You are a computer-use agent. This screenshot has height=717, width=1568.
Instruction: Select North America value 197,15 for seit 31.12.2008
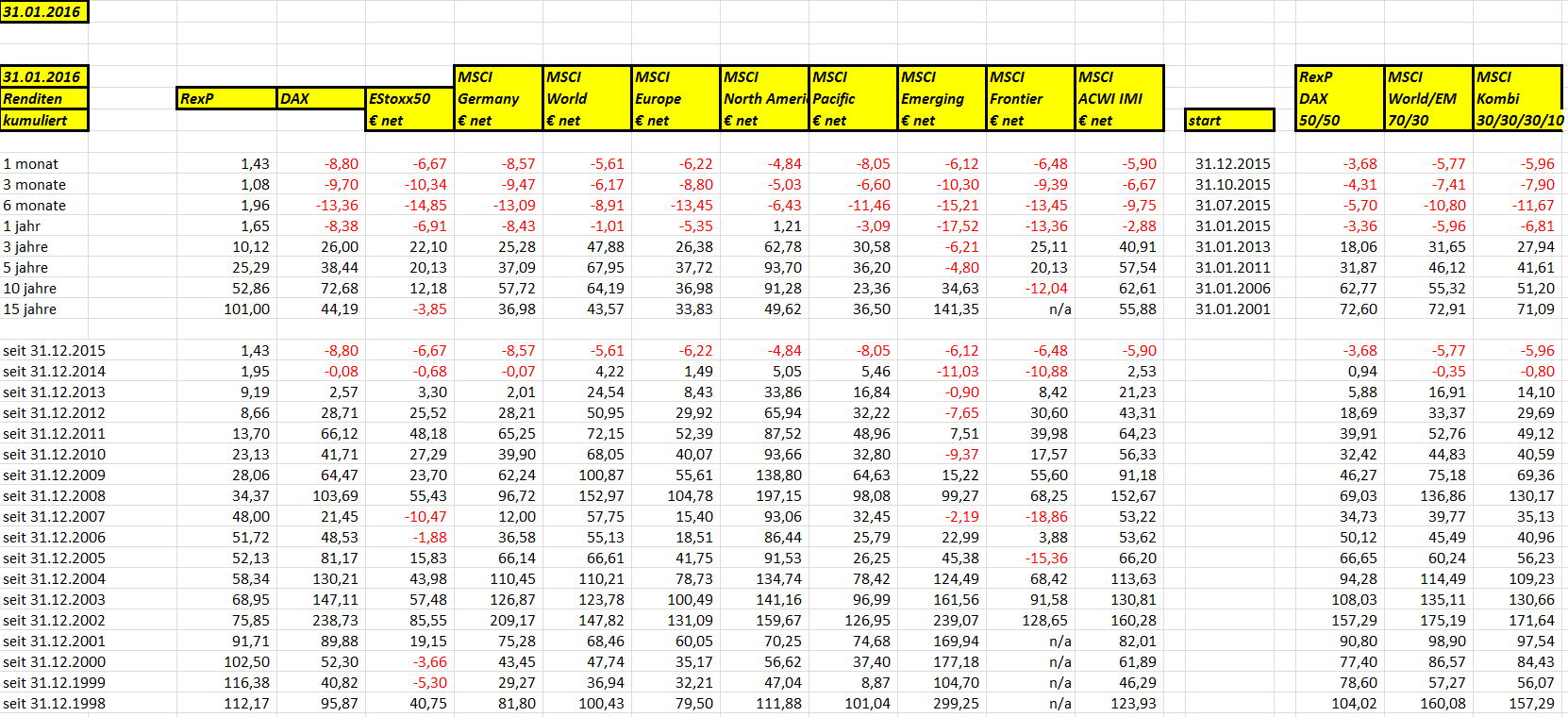[x=778, y=496]
